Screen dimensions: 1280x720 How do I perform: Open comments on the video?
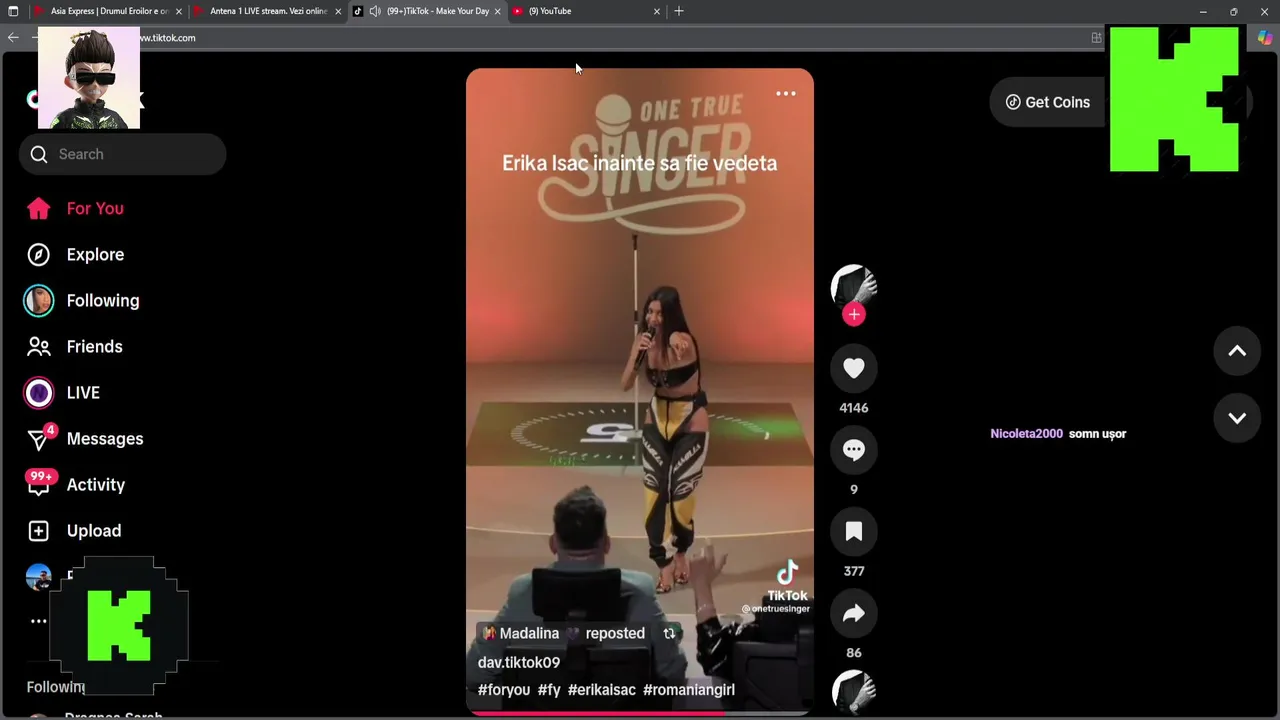point(853,450)
